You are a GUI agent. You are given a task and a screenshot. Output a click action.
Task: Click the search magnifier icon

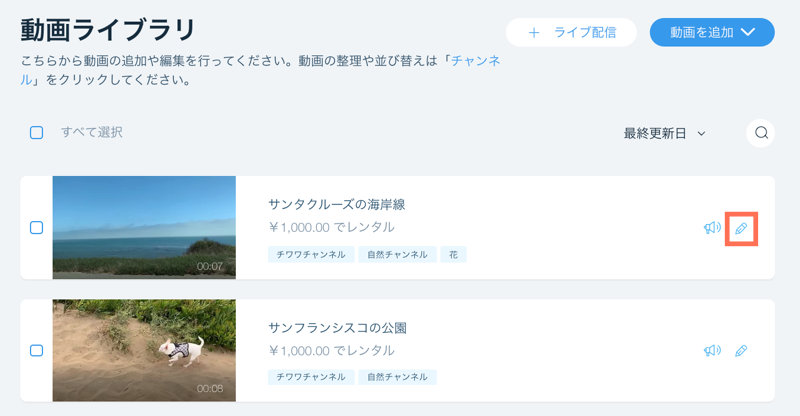click(x=761, y=133)
